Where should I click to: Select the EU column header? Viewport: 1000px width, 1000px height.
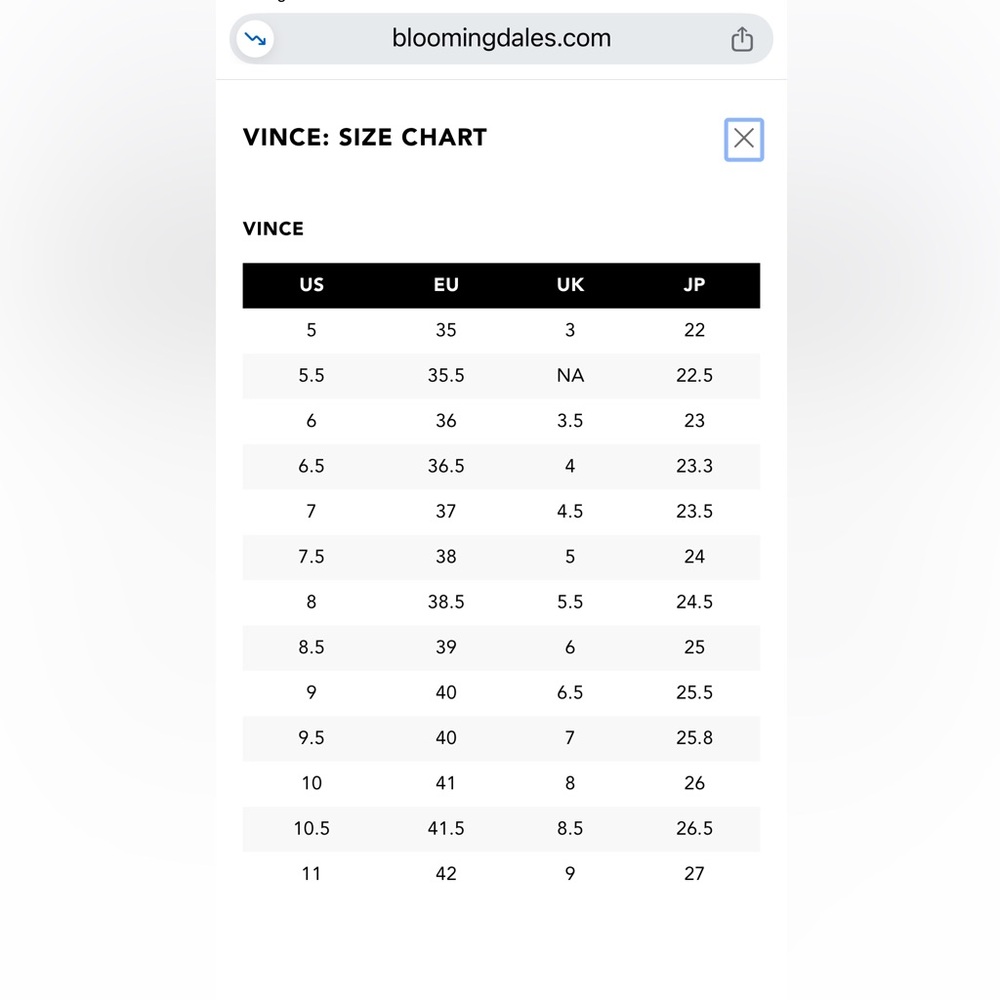(x=446, y=285)
